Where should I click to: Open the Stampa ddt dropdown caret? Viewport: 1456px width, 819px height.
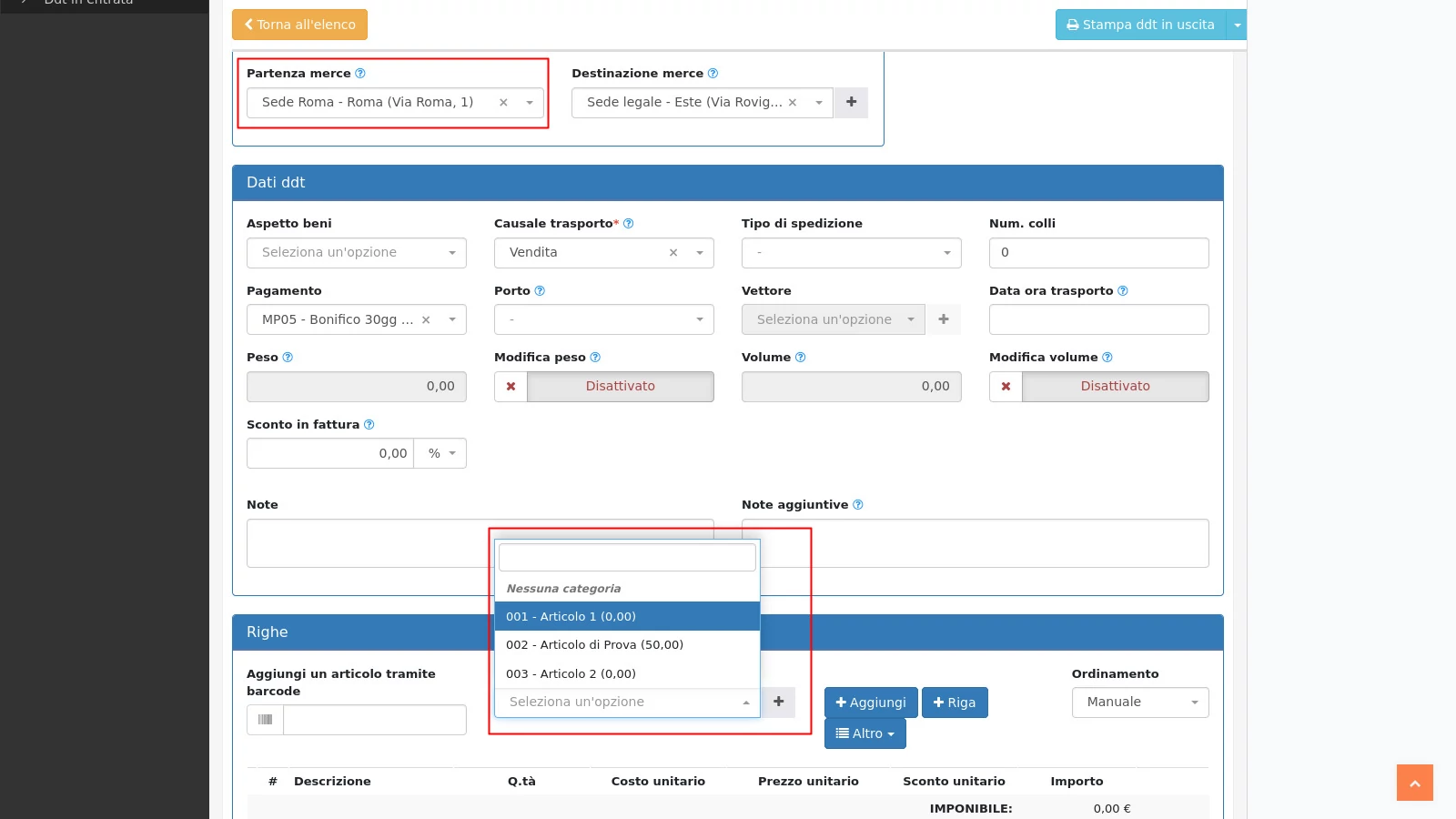point(1237,25)
